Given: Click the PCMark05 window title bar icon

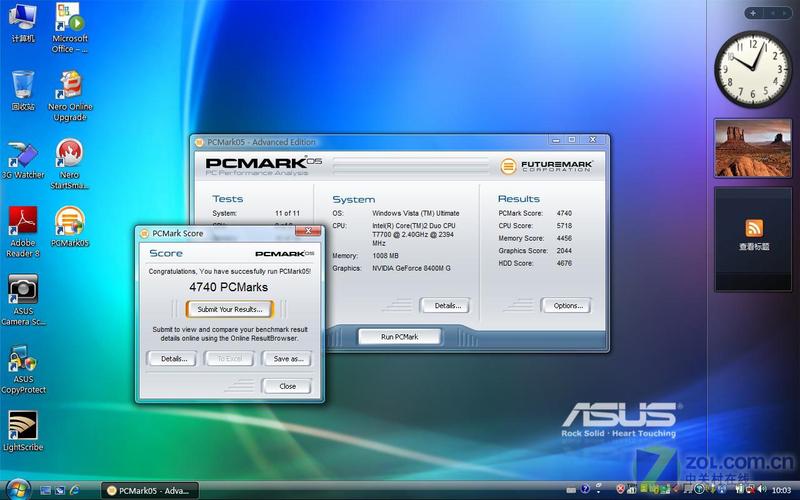Looking at the screenshot, I should tap(199, 142).
